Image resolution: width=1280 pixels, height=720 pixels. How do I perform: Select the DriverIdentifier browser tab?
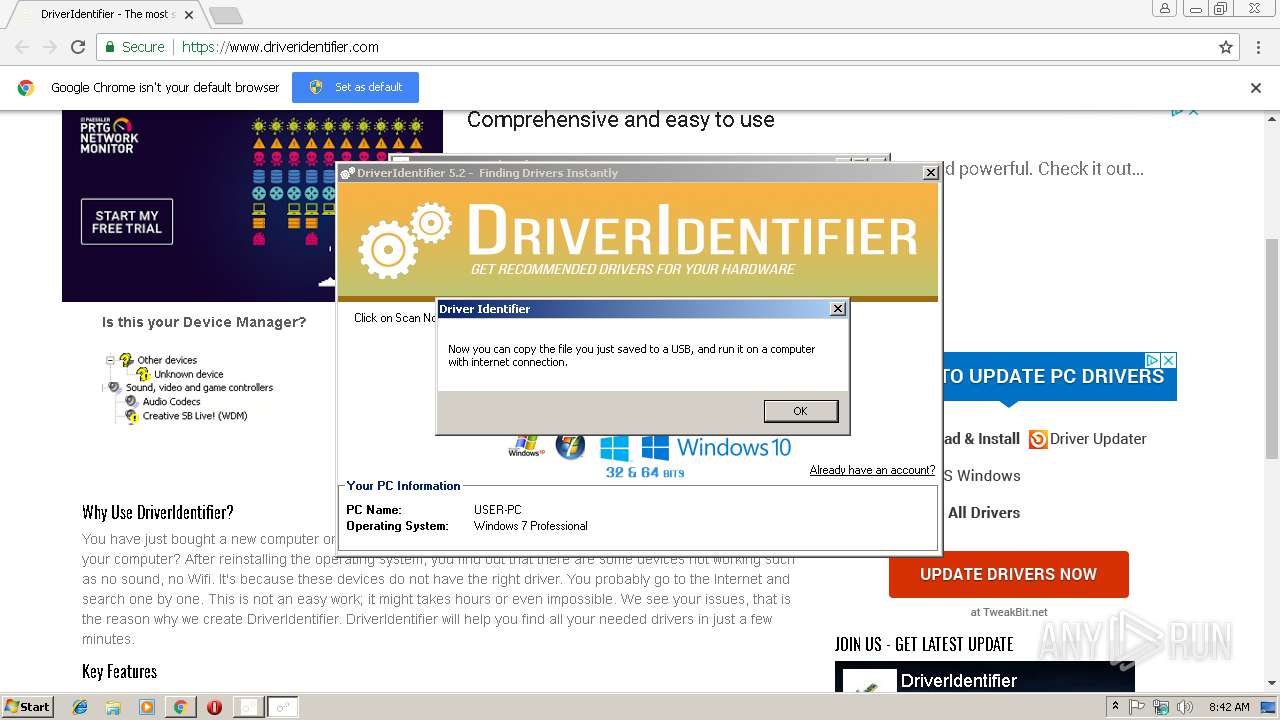(107, 15)
